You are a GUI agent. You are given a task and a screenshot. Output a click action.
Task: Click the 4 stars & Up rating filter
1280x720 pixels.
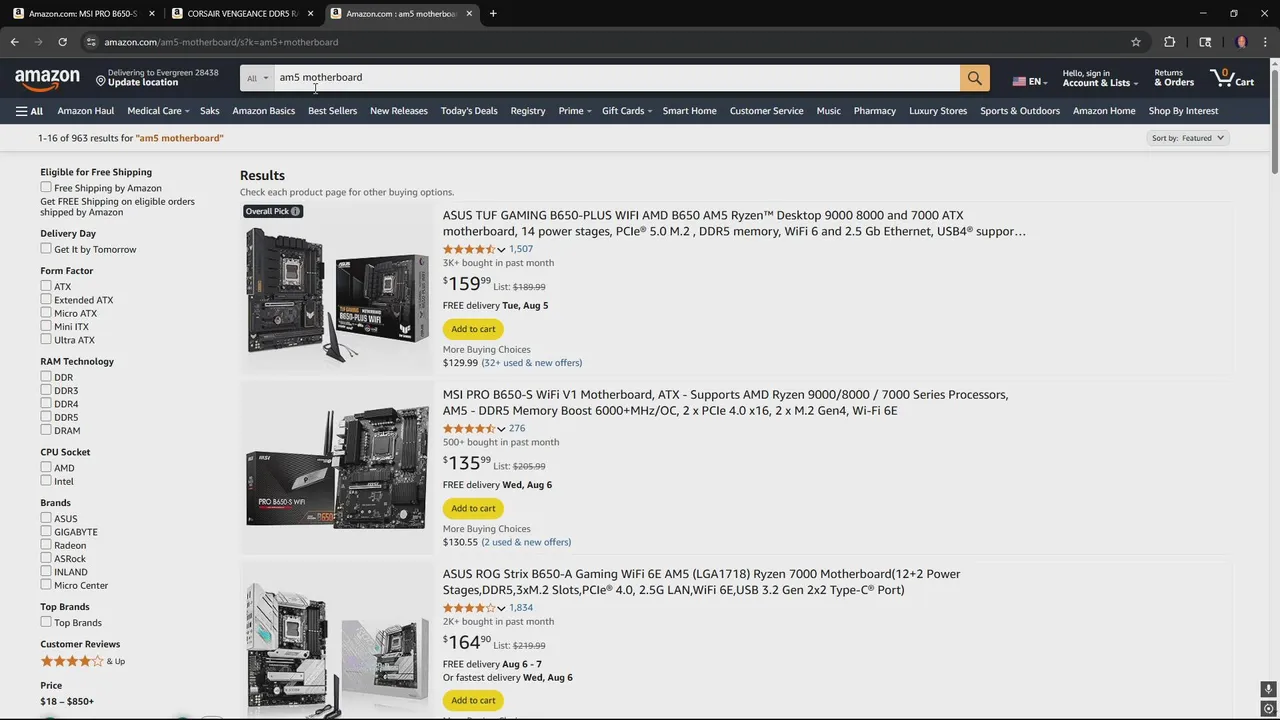click(x=83, y=661)
